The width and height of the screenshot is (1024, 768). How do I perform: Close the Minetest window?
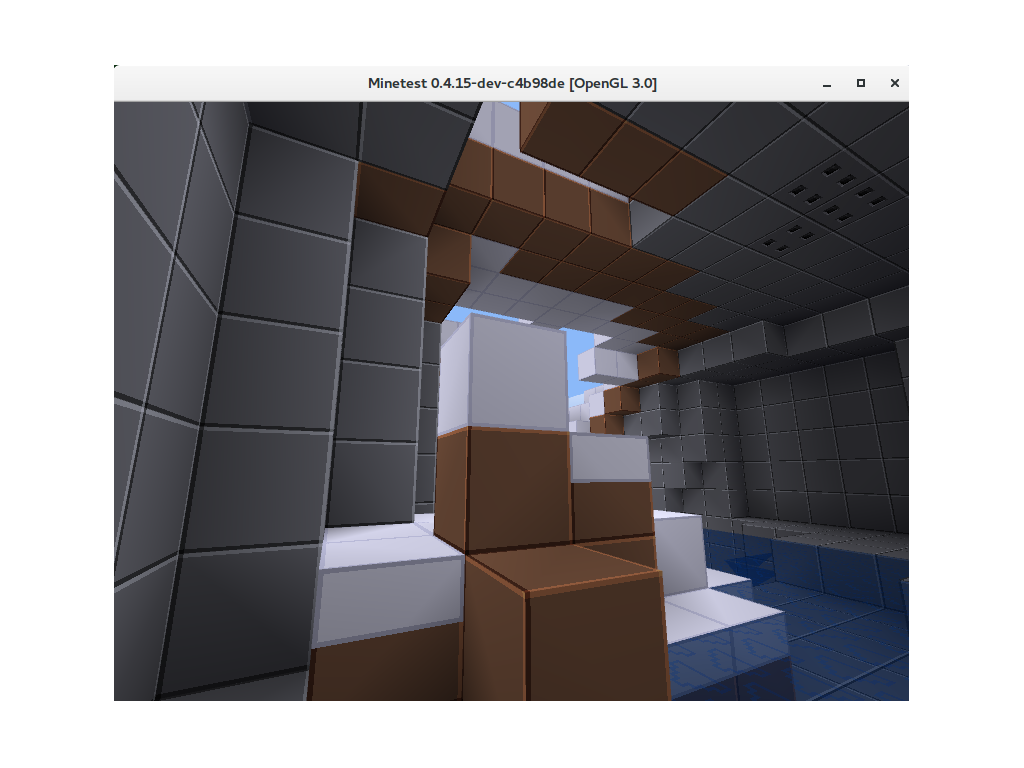click(x=894, y=83)
